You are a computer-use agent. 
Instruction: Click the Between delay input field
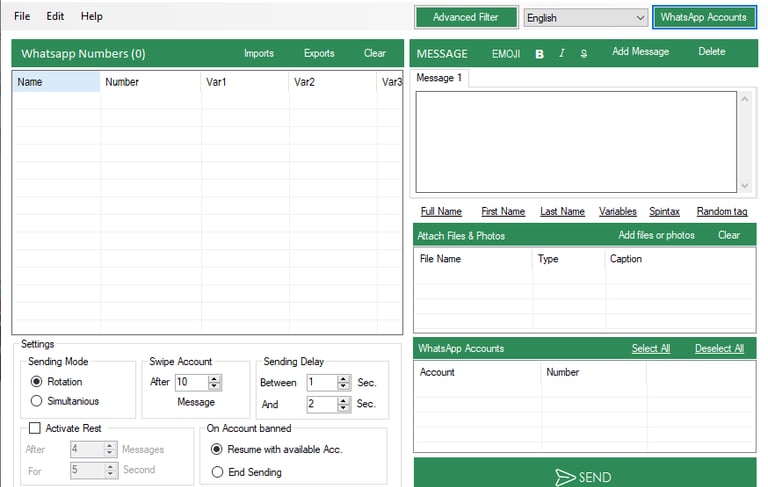(322, 382)
